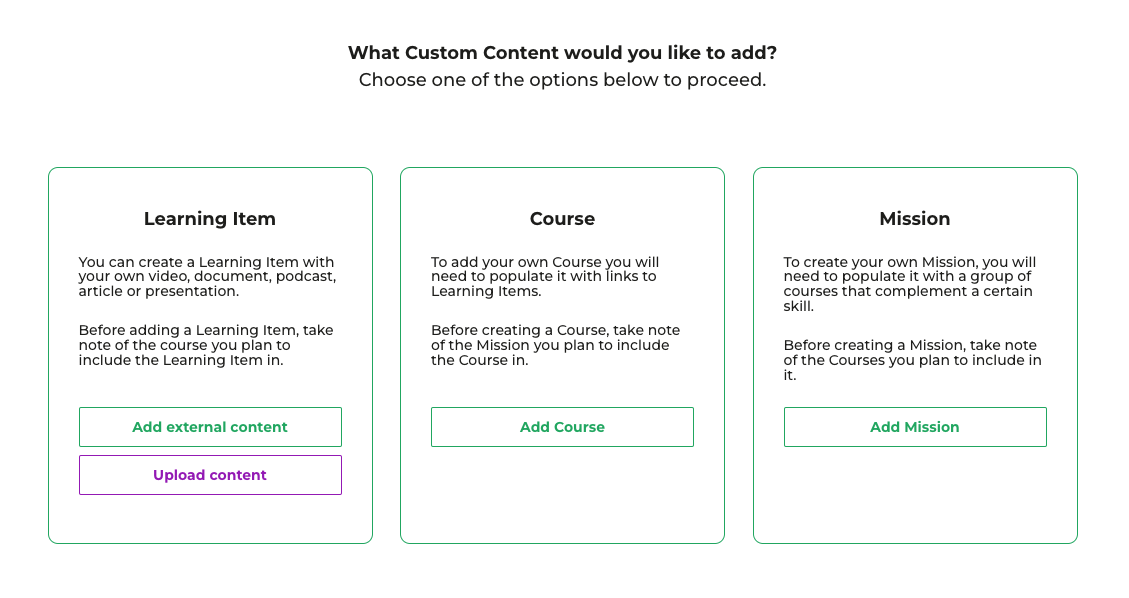Click empty space below the Add Mission button
1129x598 pixels.
(x=915, y=495)
